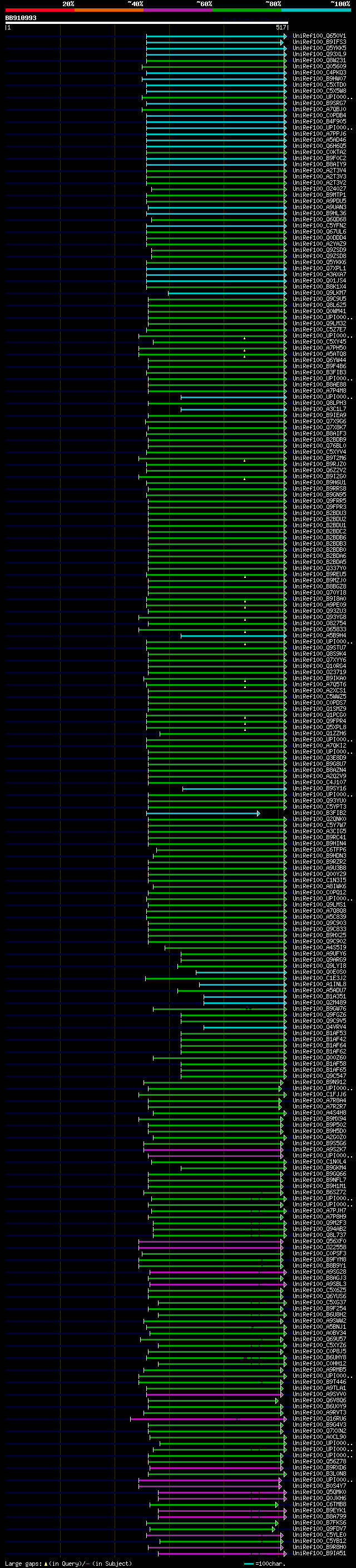Open hit UniRef100_Q5QMK0
Viewport: 356px width, 1568px height.
319,1492
